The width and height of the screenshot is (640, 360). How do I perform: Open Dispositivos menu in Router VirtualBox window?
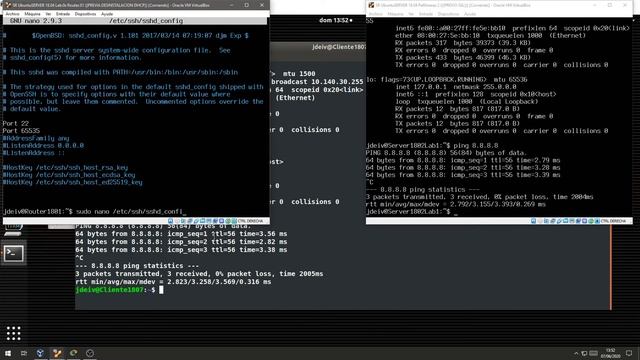85,14
